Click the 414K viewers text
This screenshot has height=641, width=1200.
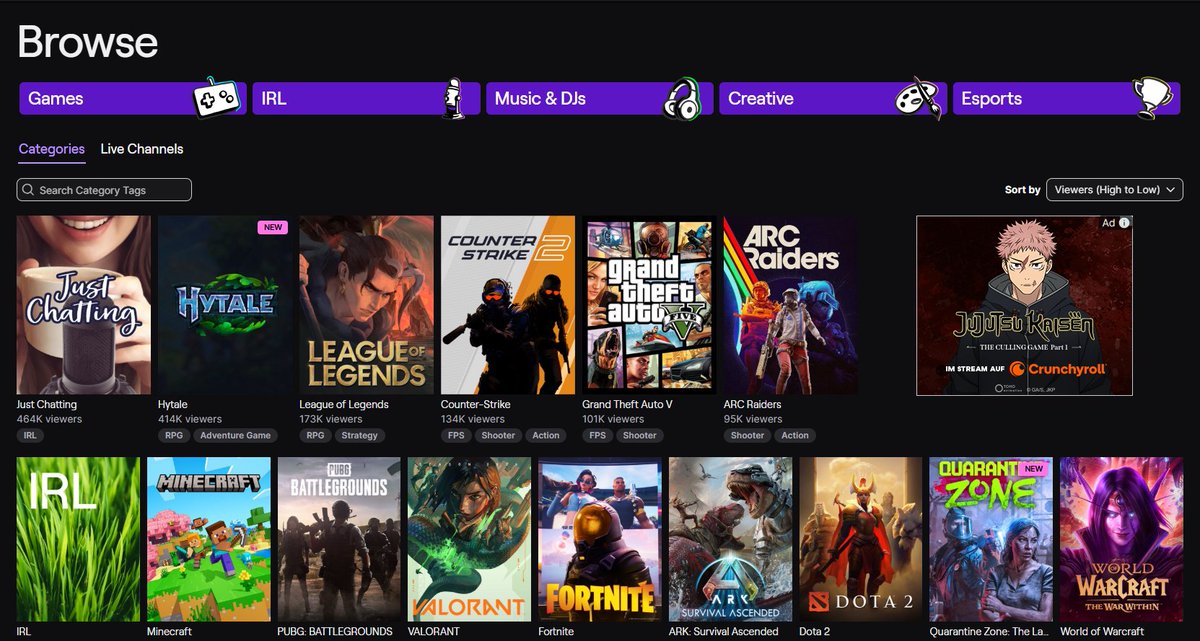[x=190, y=420]
